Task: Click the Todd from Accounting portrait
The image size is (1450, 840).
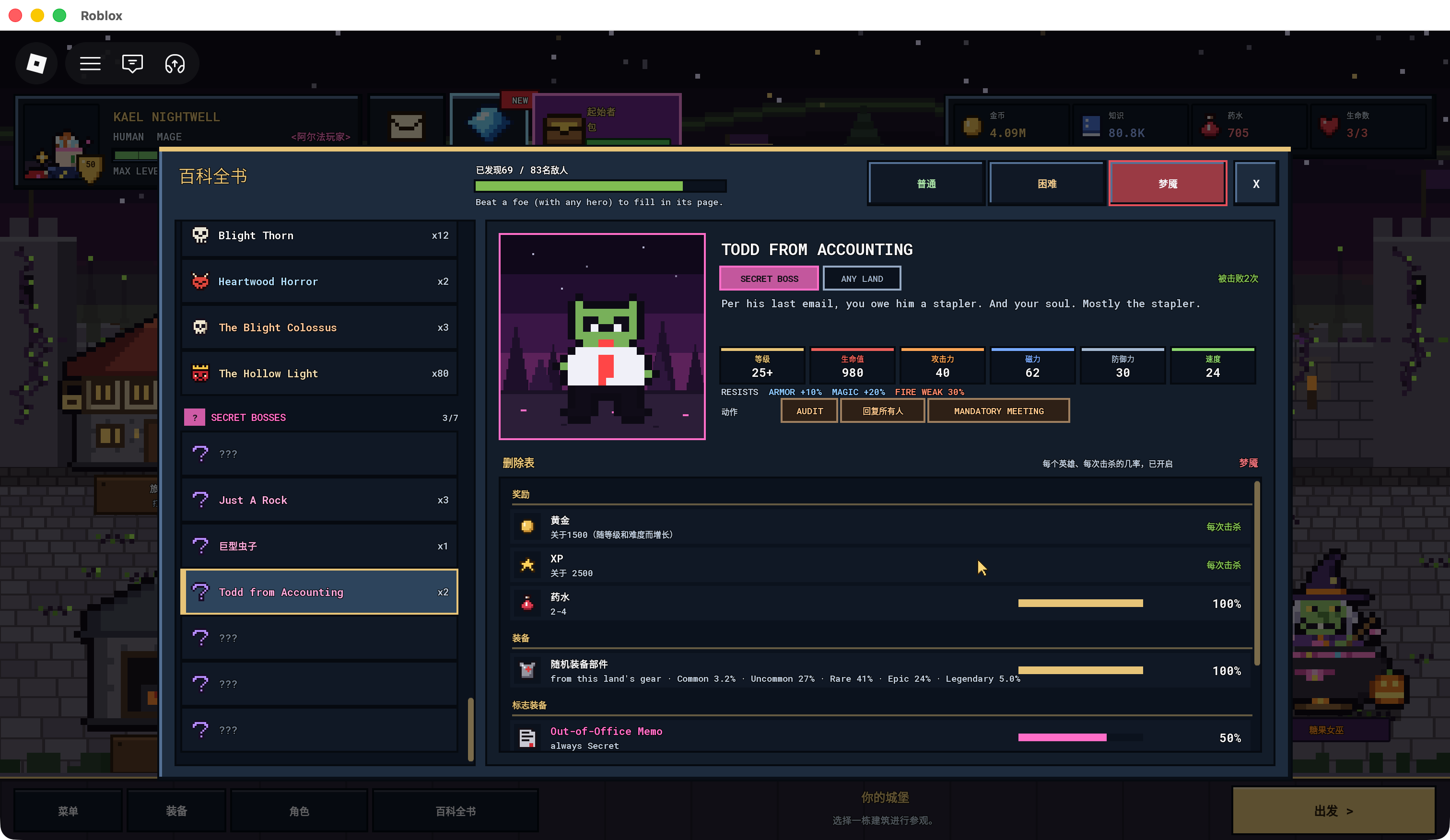Action: pyautogui.click(x=602, y=337)
